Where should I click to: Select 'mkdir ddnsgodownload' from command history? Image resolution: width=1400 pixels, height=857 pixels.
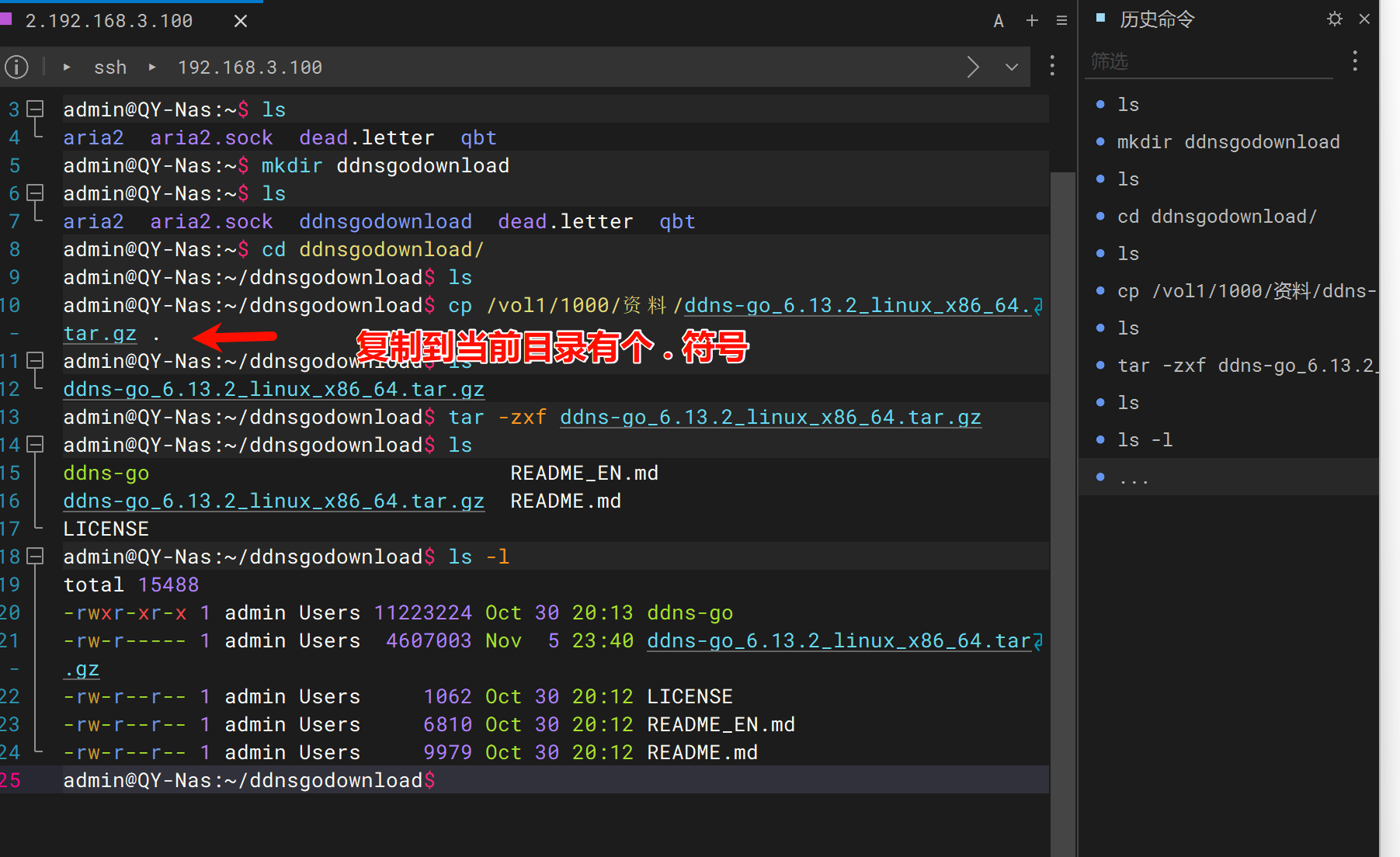point(1228,142)
